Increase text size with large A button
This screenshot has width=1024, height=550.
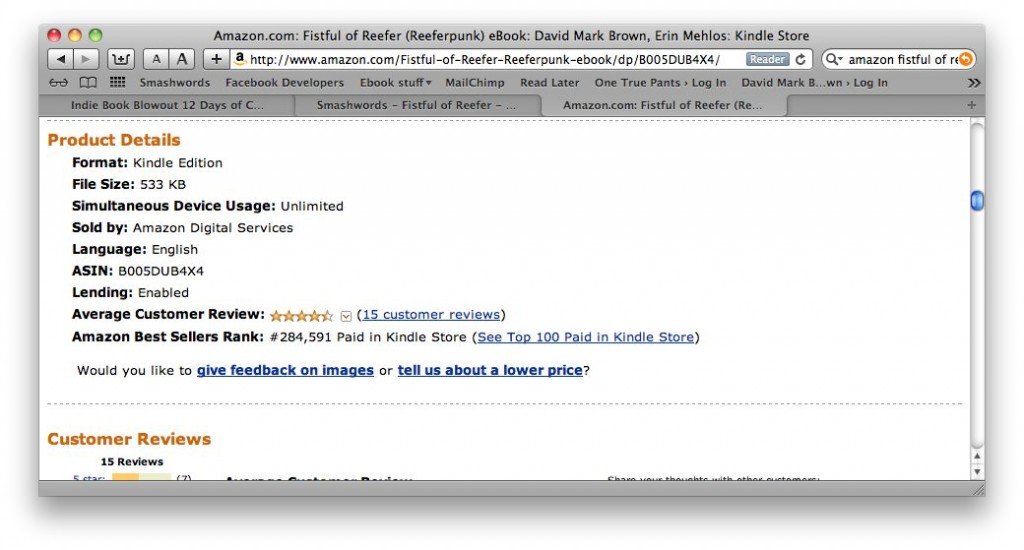tap(182, 59)
